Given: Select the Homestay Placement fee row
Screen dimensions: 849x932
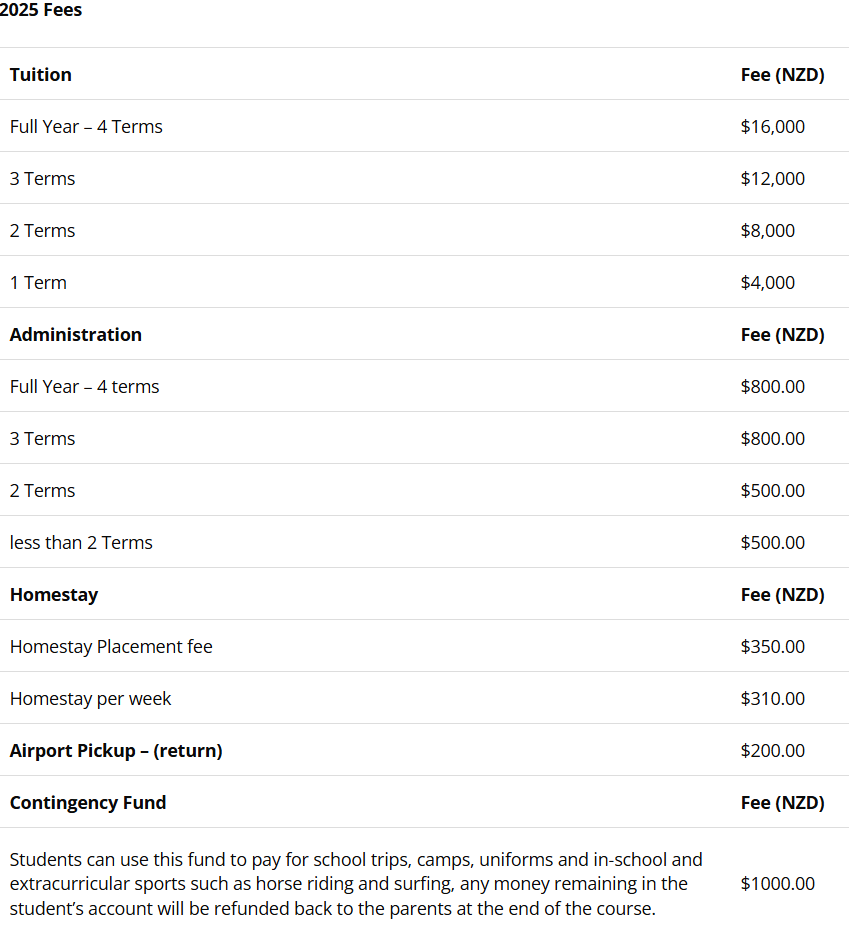Looking at the screenshot, I should click(x=111, y=647).
